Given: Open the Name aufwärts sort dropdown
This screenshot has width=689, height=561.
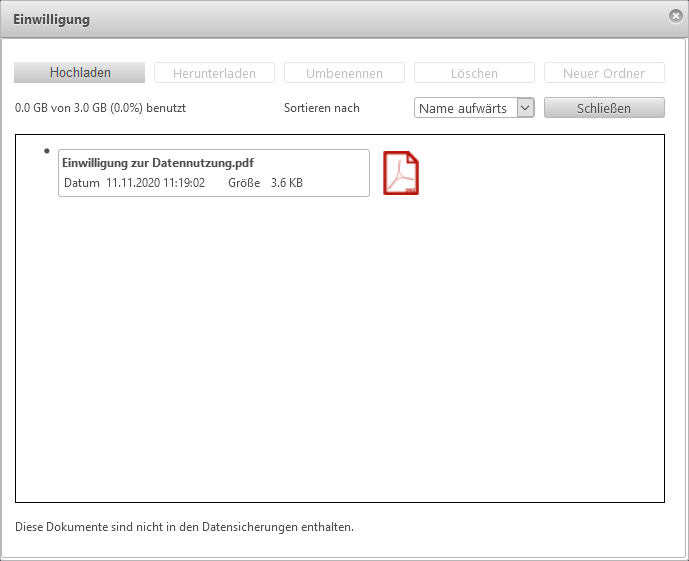Looking at the screenshot, I should 474,108.
